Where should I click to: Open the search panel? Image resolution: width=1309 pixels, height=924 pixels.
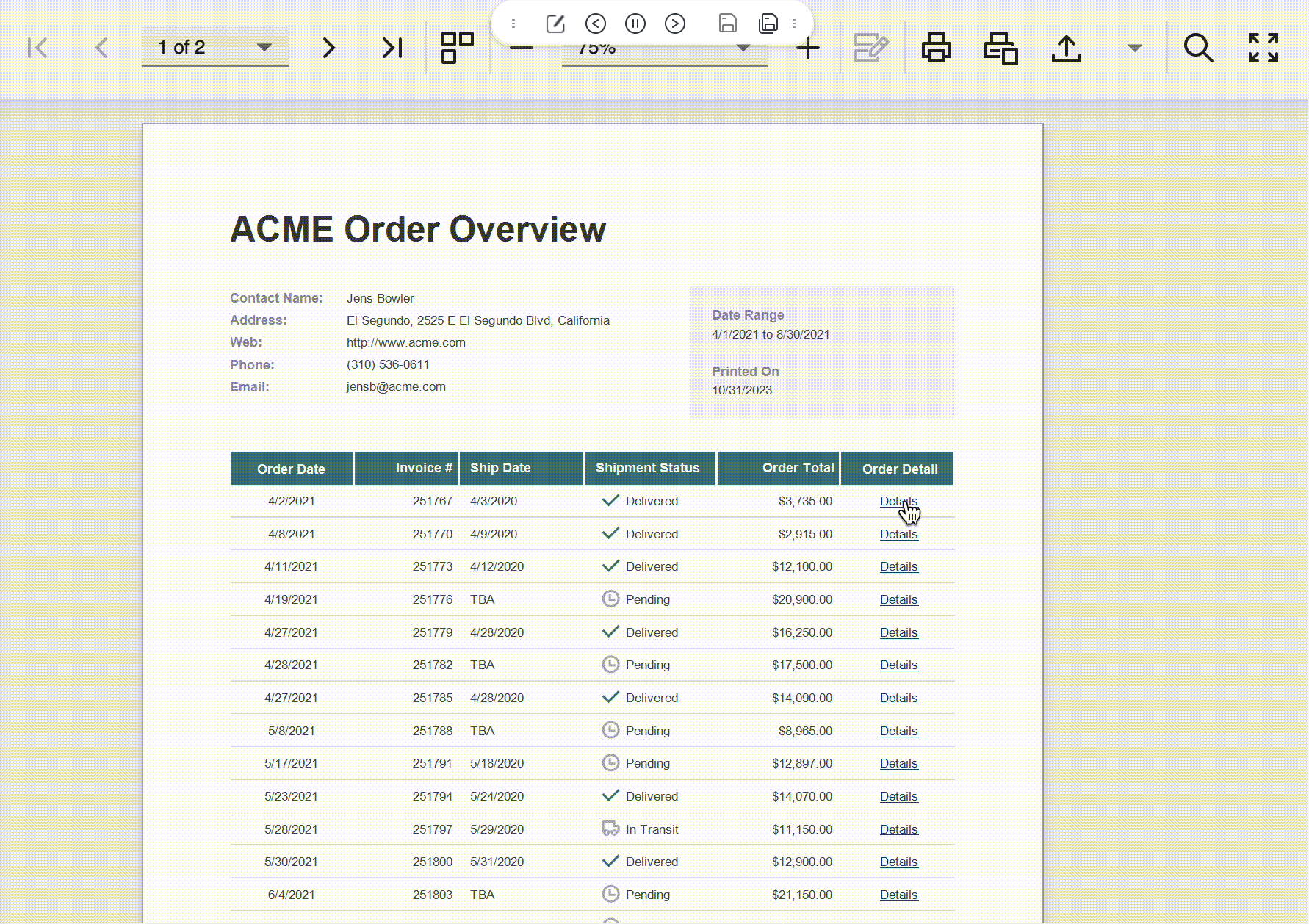[1197, 48]
